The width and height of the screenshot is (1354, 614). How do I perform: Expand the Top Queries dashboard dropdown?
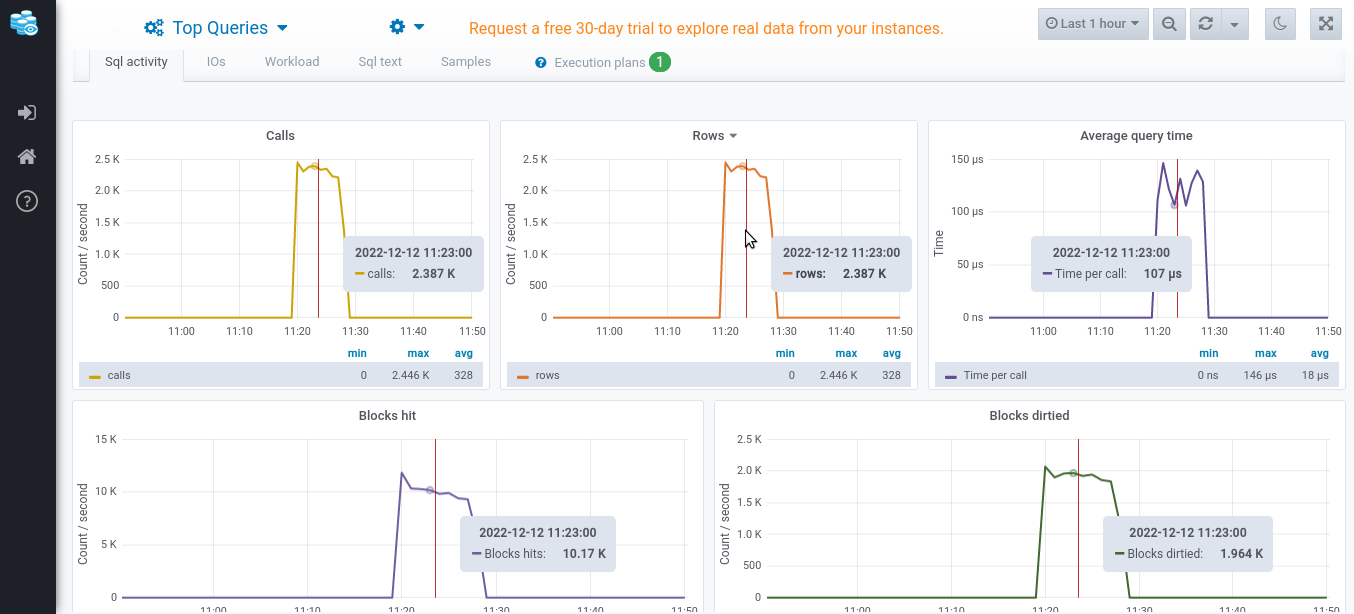click(x=217, y=28)
